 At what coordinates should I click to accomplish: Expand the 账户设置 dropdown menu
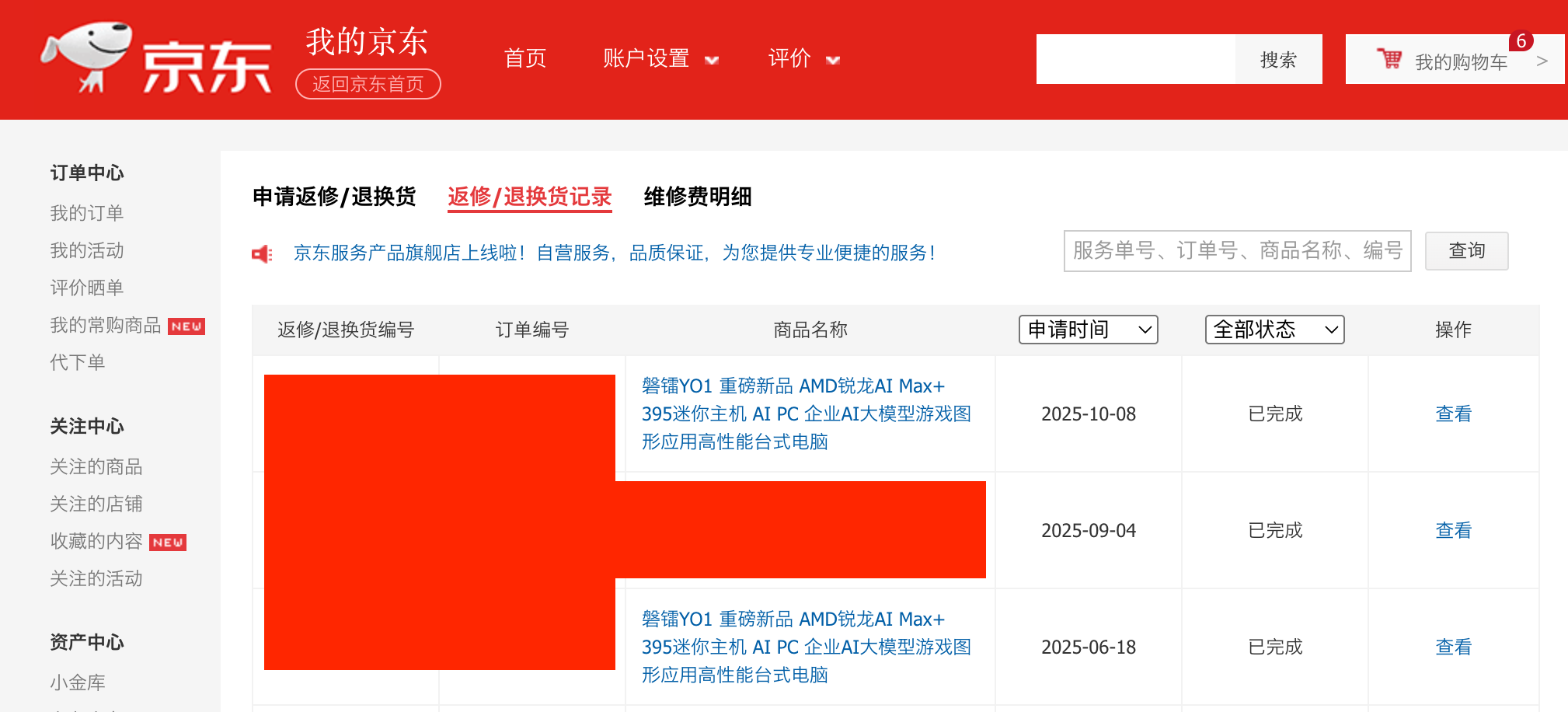(660, 59)
